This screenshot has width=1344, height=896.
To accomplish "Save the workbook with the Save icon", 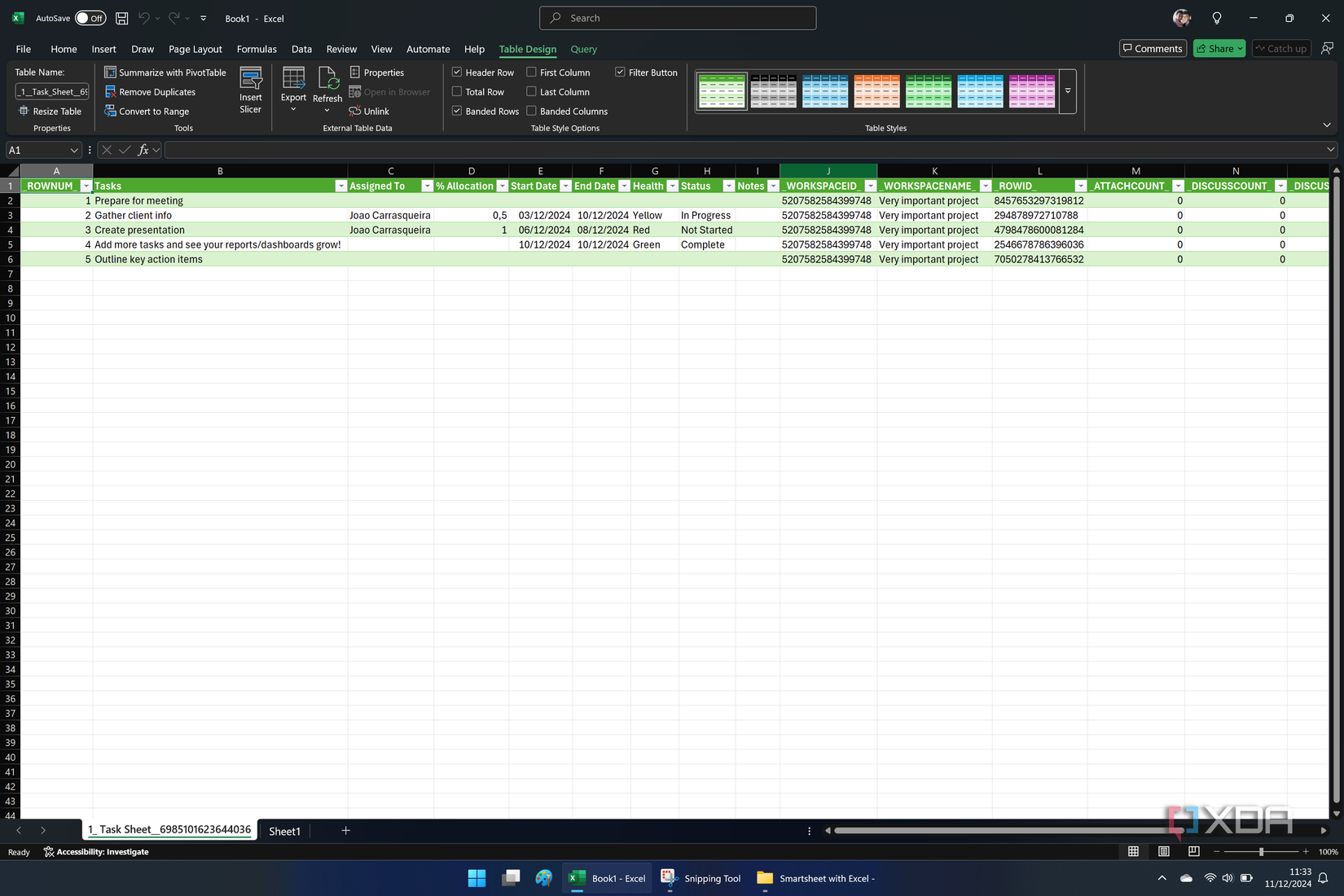I will (121, 18).
